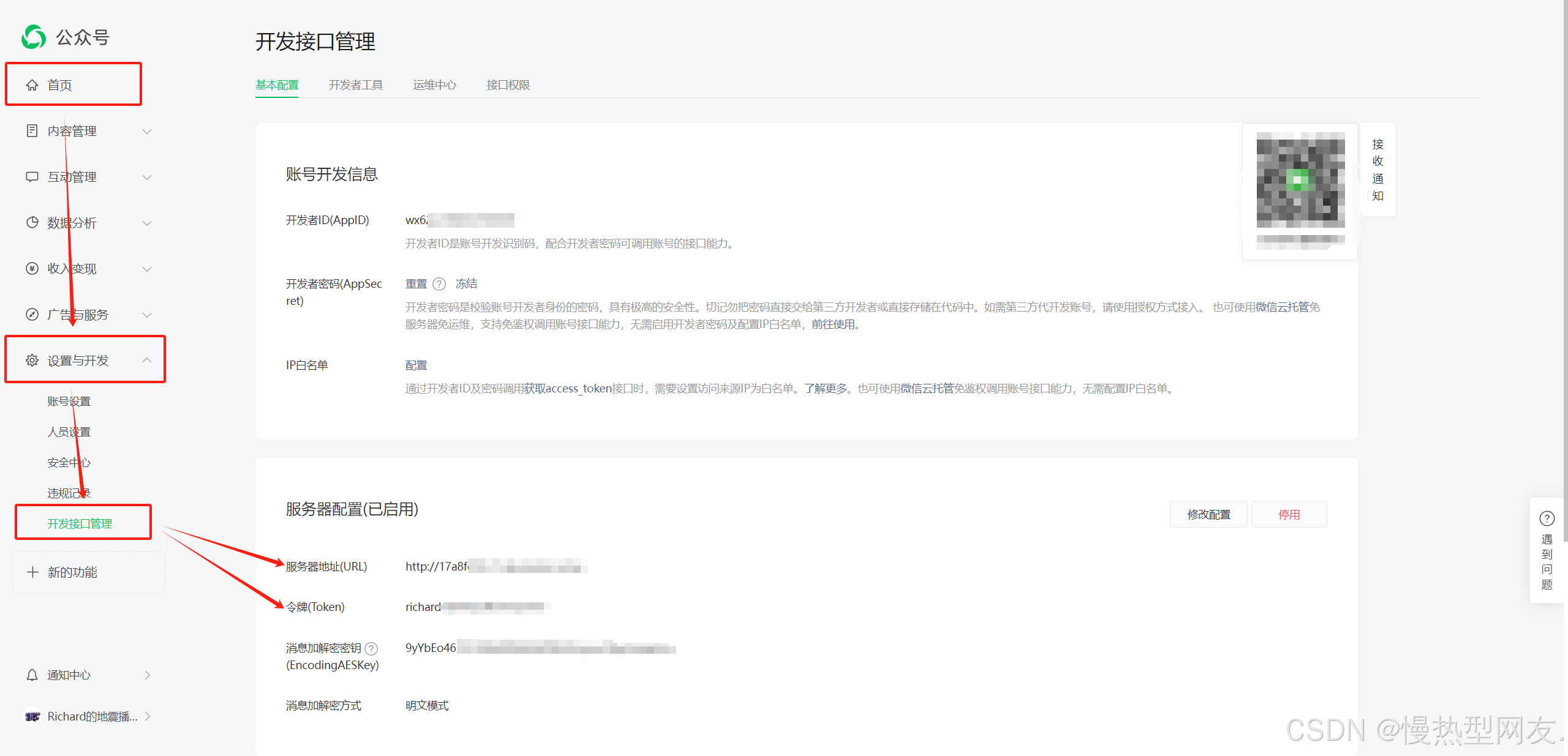Click the WeChat Official Account logo icon
This screenshot has height=756, width=1568.
pyautogui.click(x=34, y=37)
